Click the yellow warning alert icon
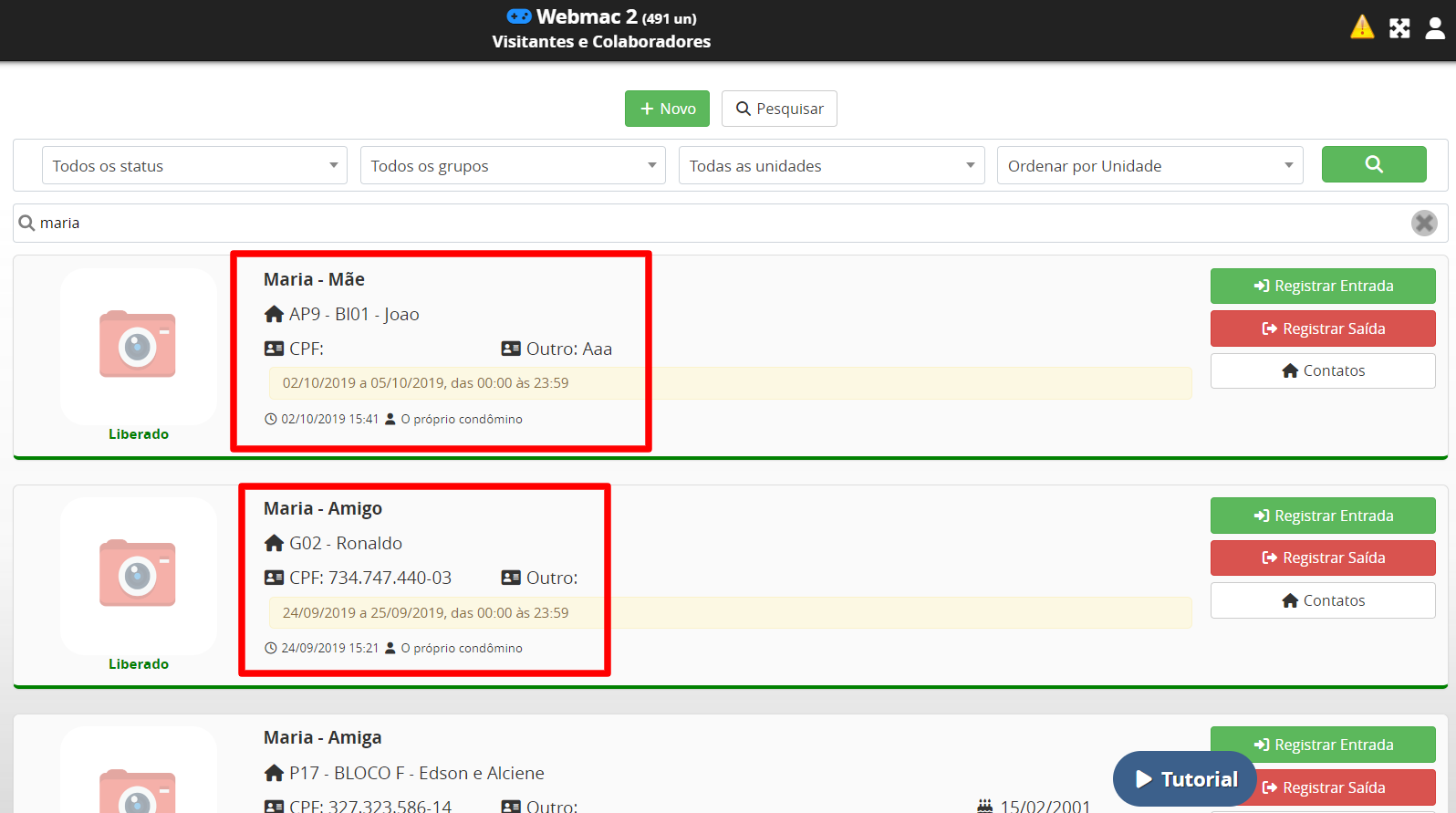 click(1361, 27)
